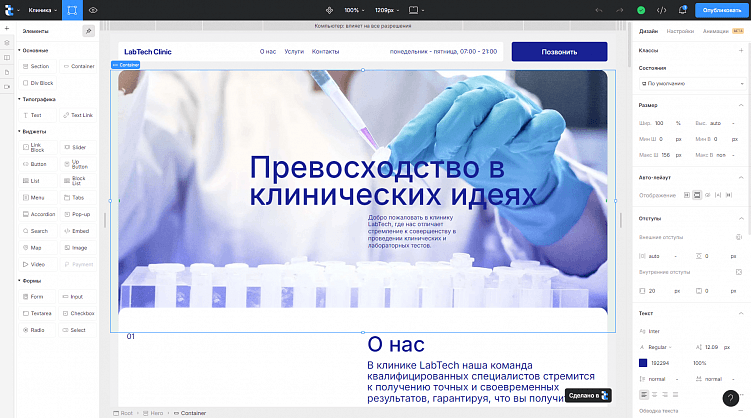
Task: Redo the last action
Action: click(620, 10)
